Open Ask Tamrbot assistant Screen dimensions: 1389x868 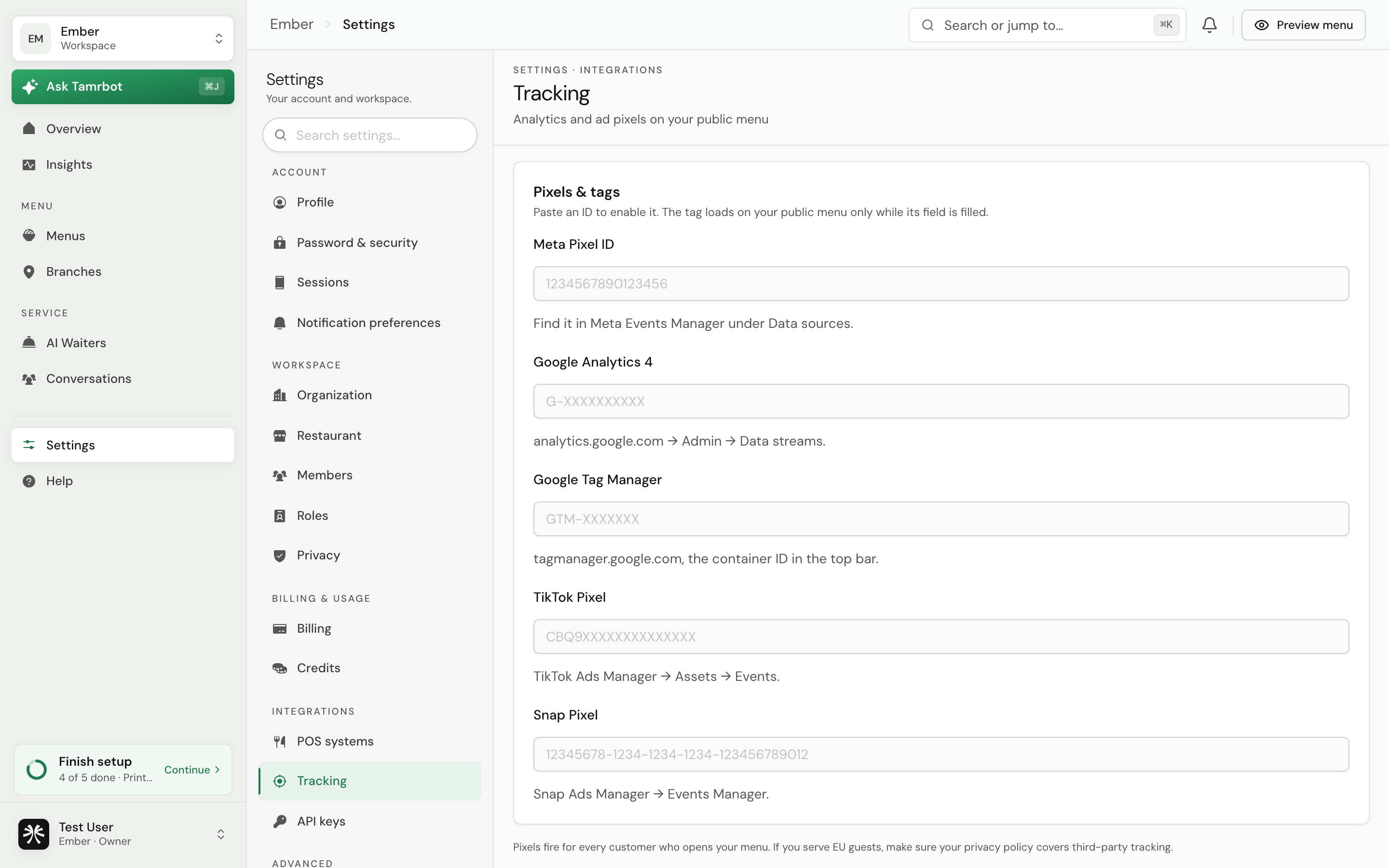tap(123, 87)
